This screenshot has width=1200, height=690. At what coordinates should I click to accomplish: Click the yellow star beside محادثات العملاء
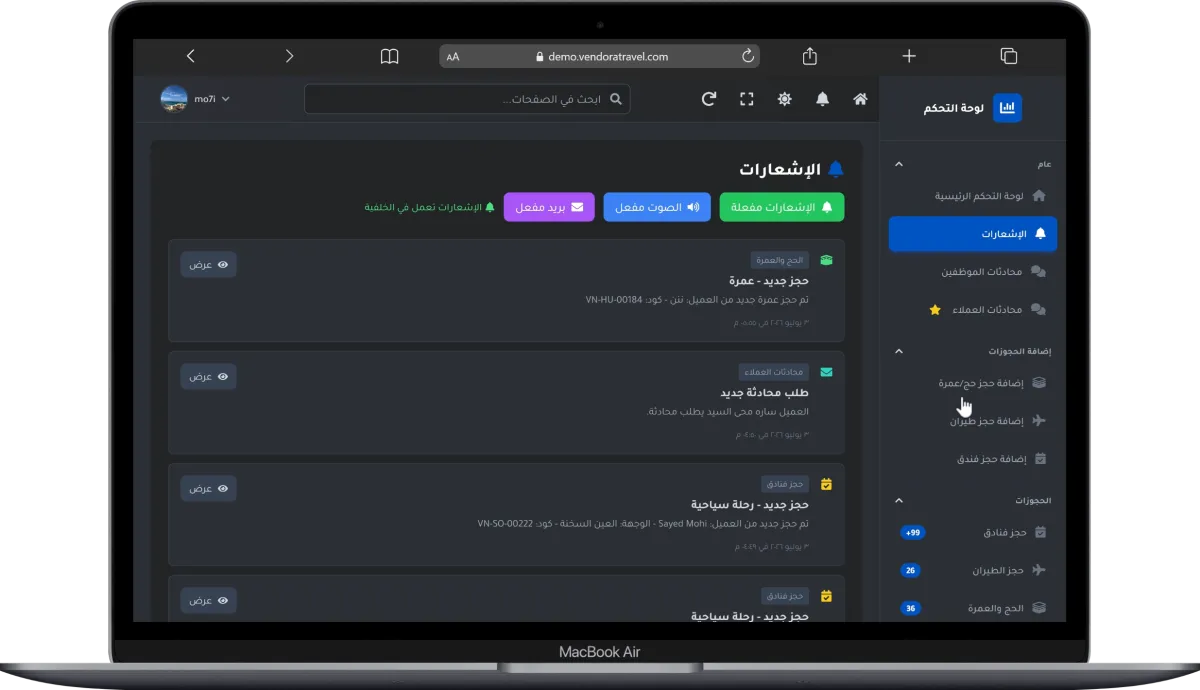(x=935, y=310)
